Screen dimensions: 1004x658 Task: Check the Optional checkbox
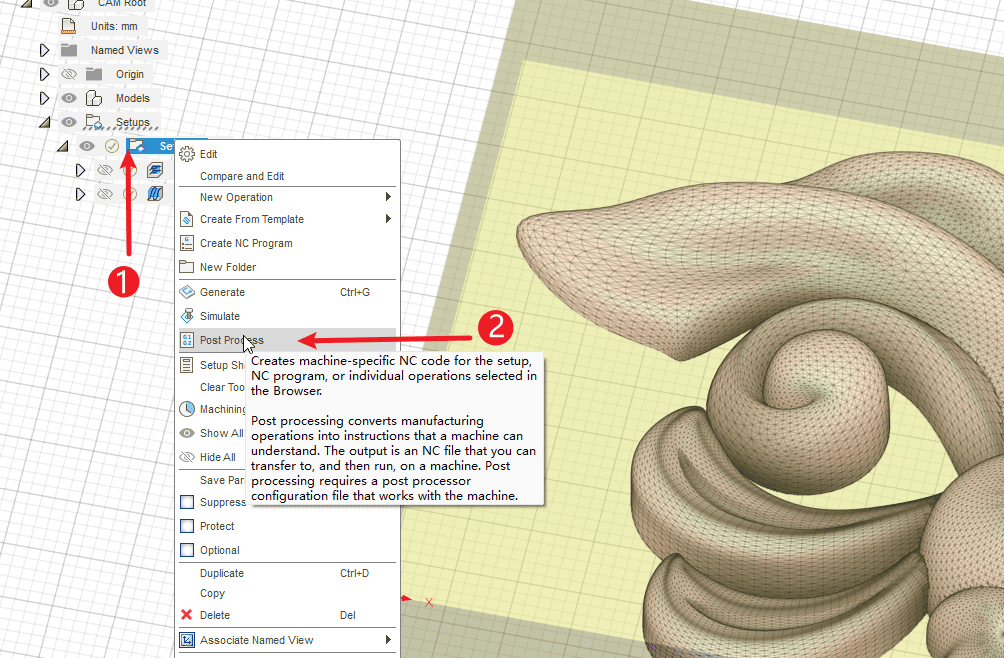point(187,550)
